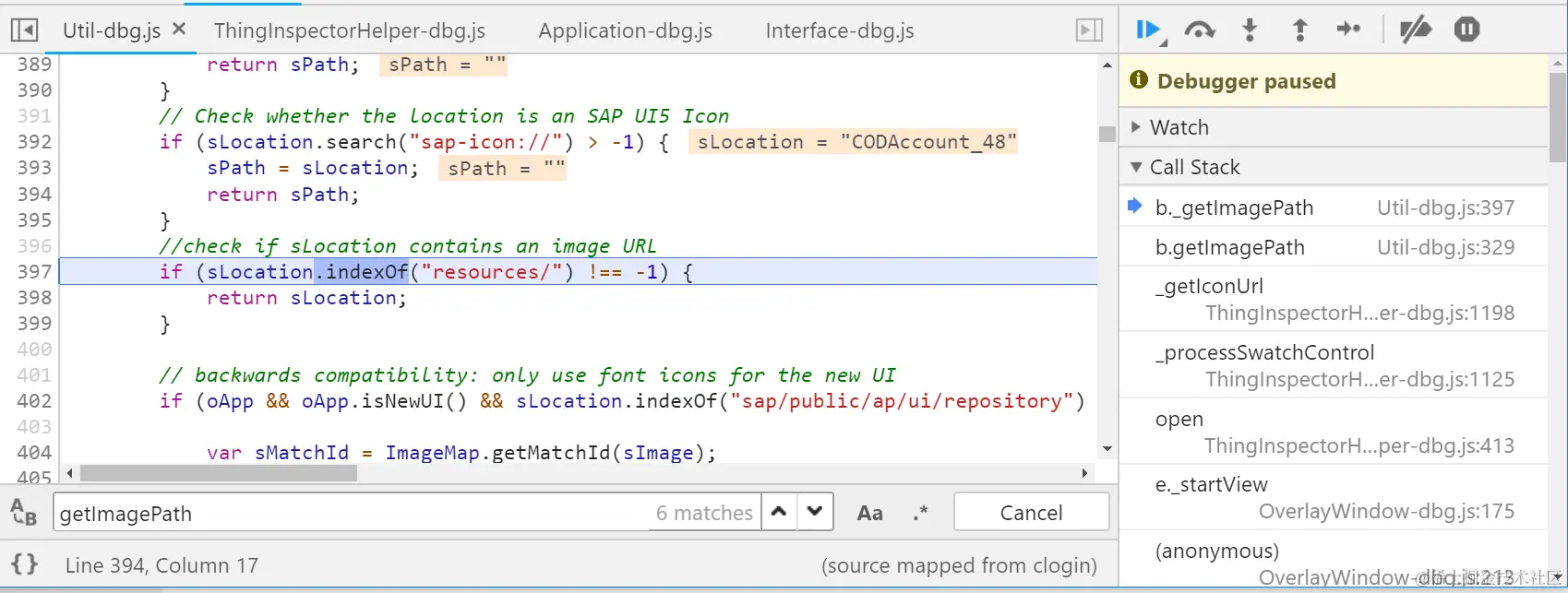Image resolution: width=1568 pixels, height=593 pixels.
Task: Click 'return sLocation;' on line 398
Action: [x=306, y=298]
